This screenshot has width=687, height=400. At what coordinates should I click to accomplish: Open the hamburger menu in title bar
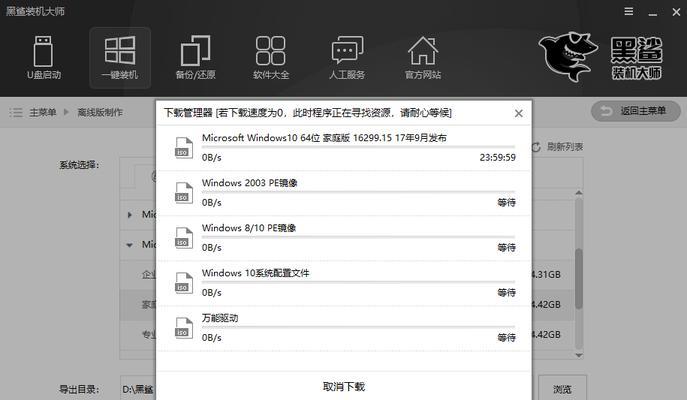tap(629, 11)
